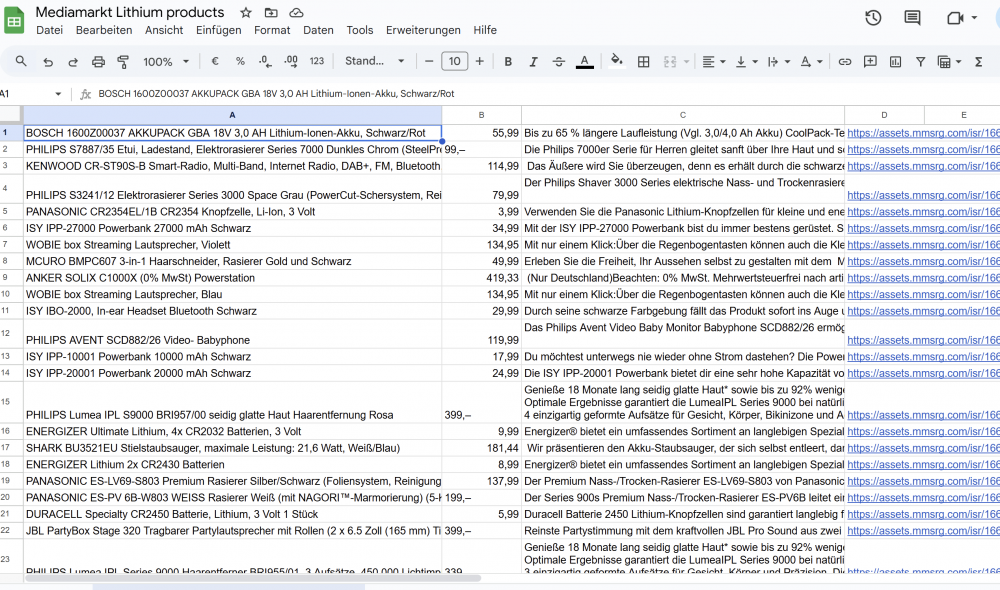1000x590 pixels.
Task: Increase decimal places
Action: (x=291, y=61)
